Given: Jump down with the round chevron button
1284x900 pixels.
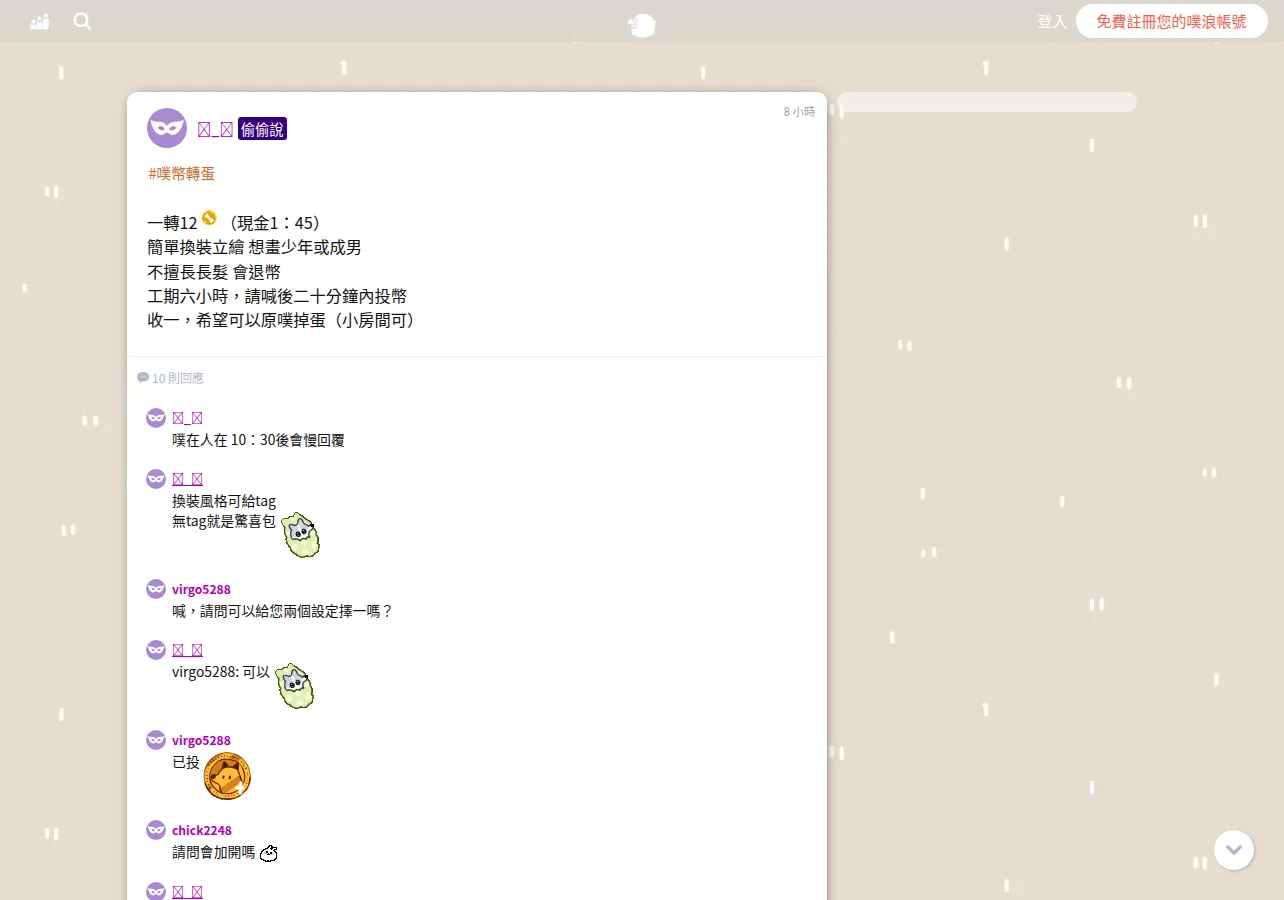Looking at the screenshot, I should click(1234, 850).
